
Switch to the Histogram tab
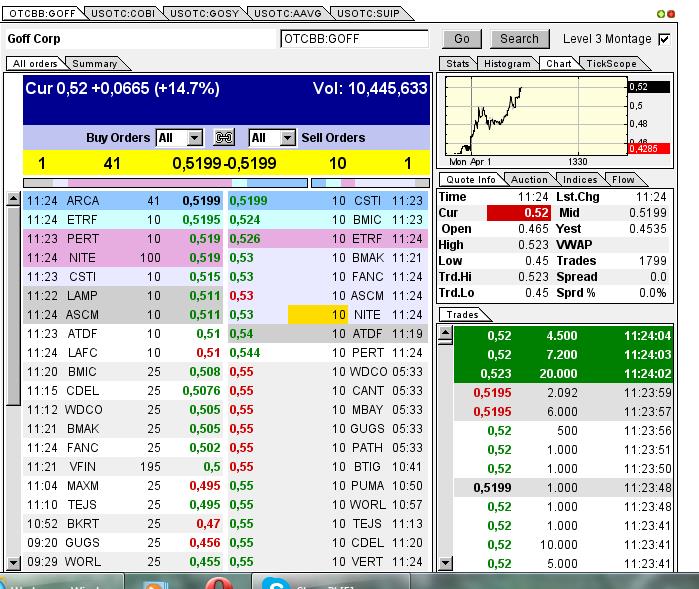506,64
